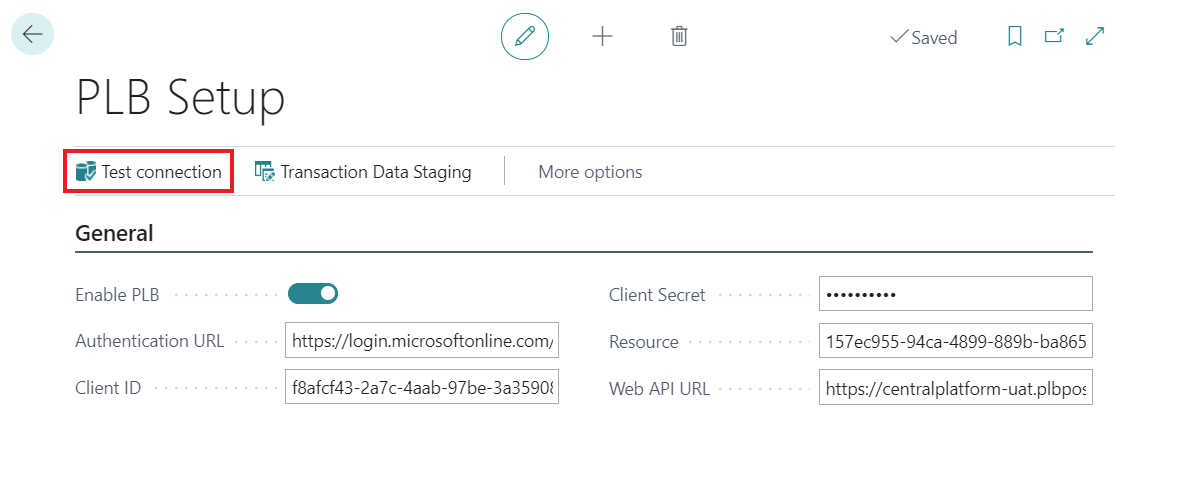Image resolution: width=1189 pixels, height=498 pixels.
Task: Disable the Enable PLB switch
Action: click(313, 294)
